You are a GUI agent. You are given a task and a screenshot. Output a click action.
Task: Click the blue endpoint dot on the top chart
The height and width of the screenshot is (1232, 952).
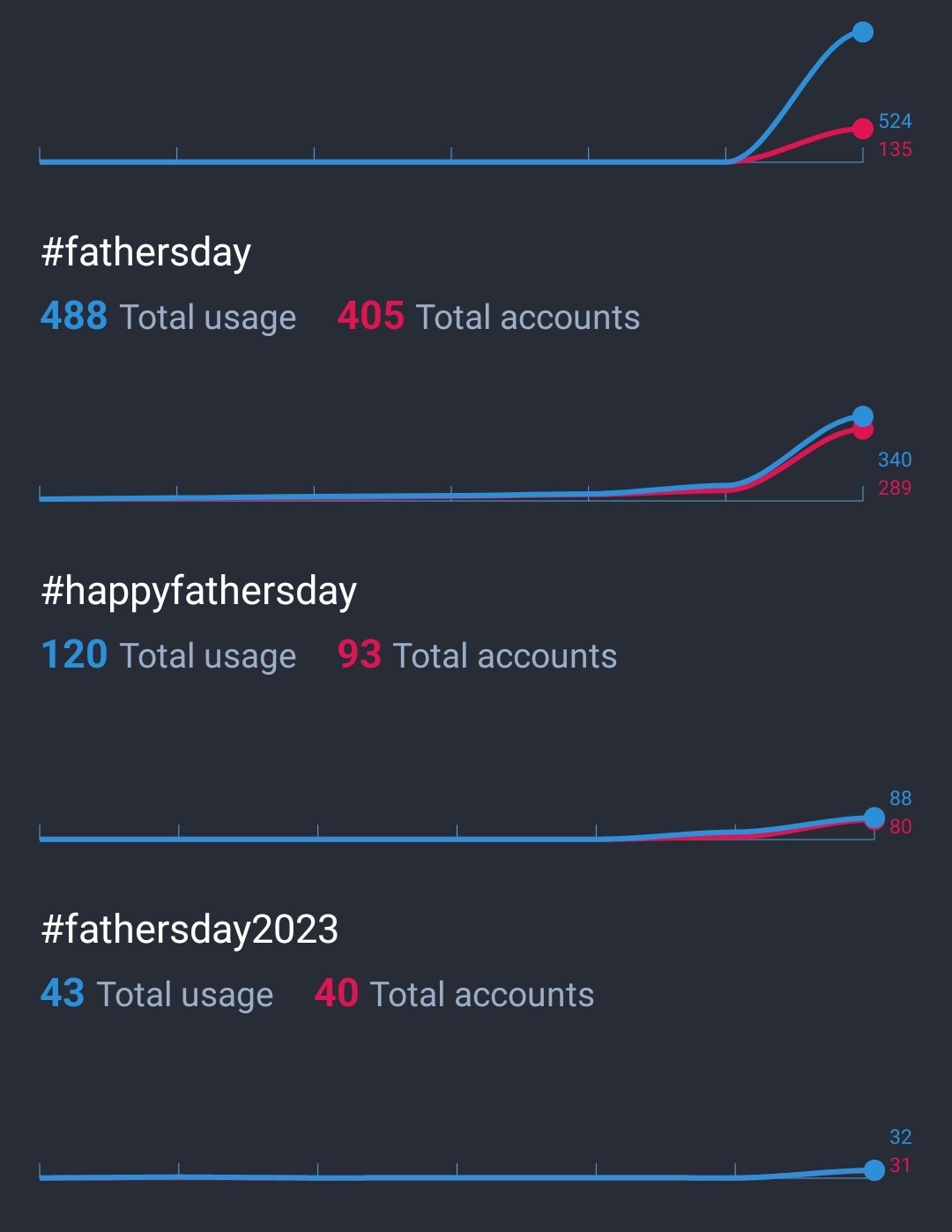click(863, 33)
